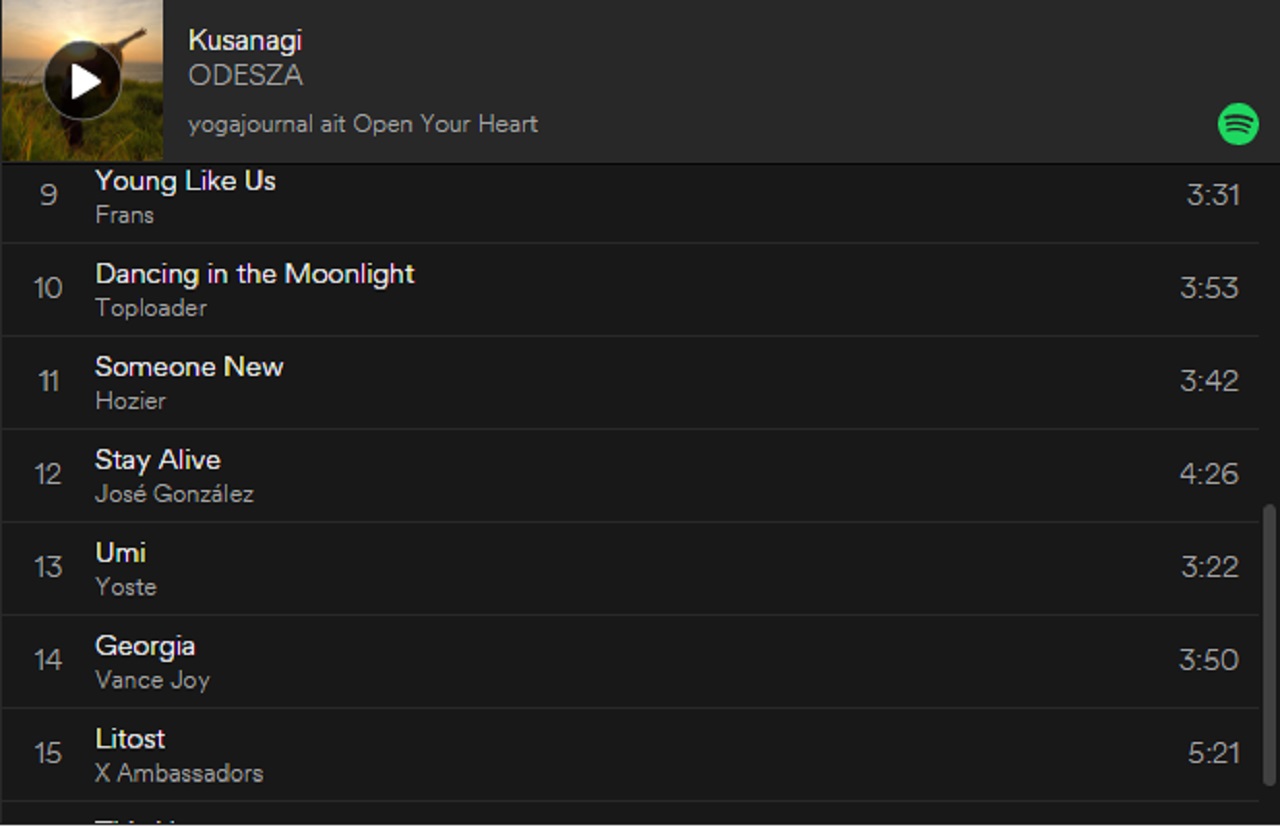Click track number 12 in the list

tap(48, 474)
